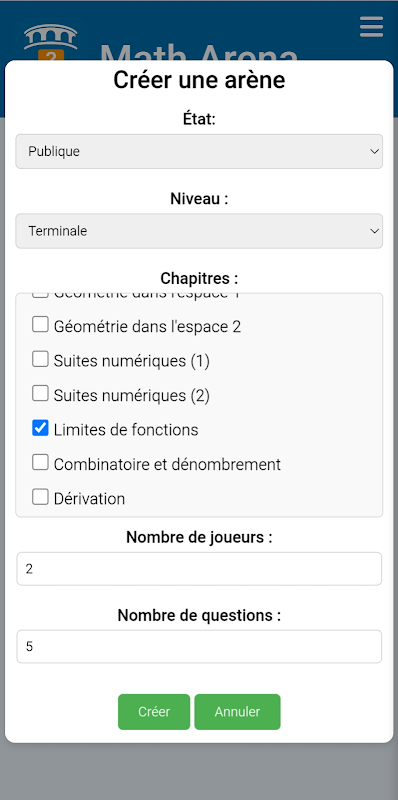Click the Créer button
Screen dimensions: 398x800
click(154, 712)
